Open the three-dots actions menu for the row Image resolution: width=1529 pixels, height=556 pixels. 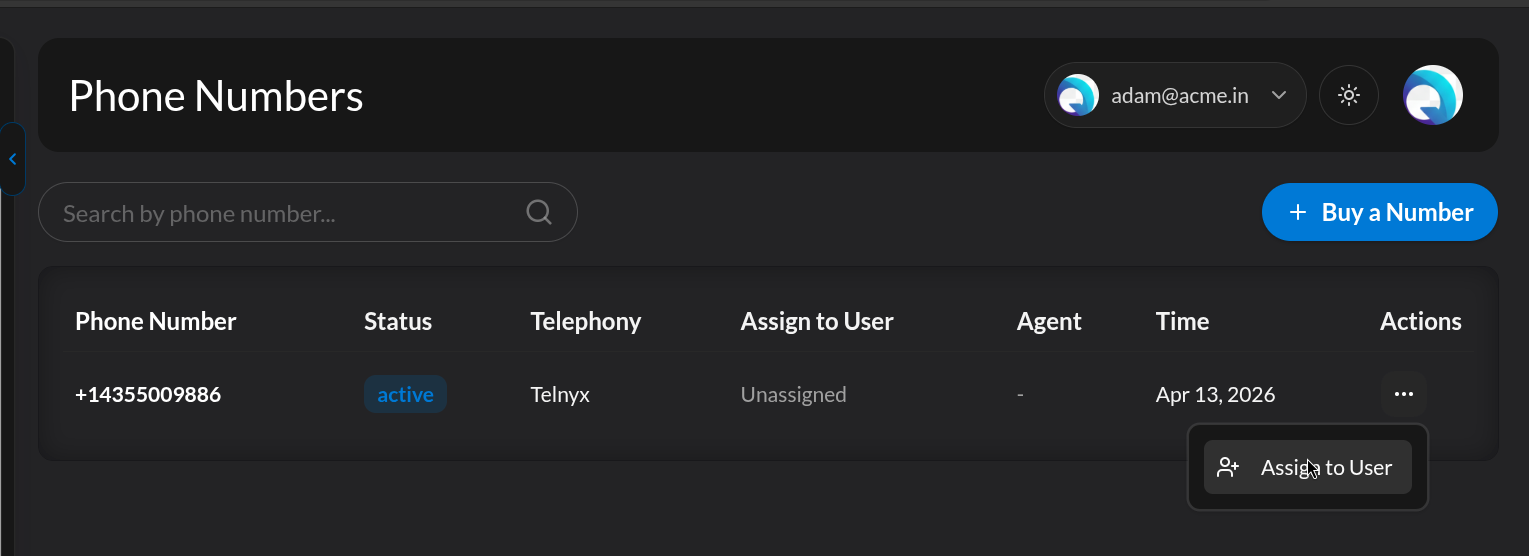click(1404, 394)
